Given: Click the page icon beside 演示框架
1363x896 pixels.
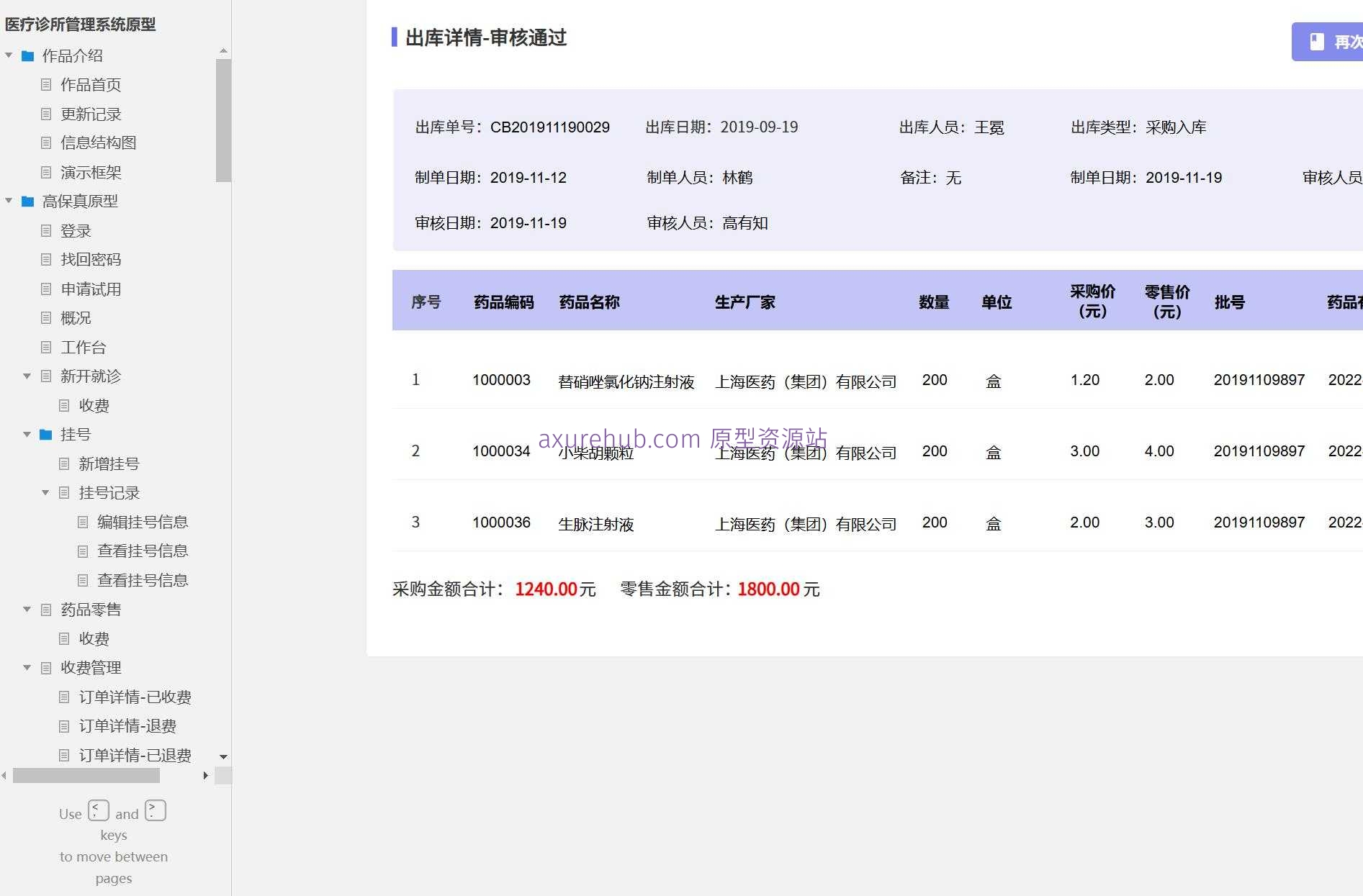Looking at the screenshot, I should 45,172.
